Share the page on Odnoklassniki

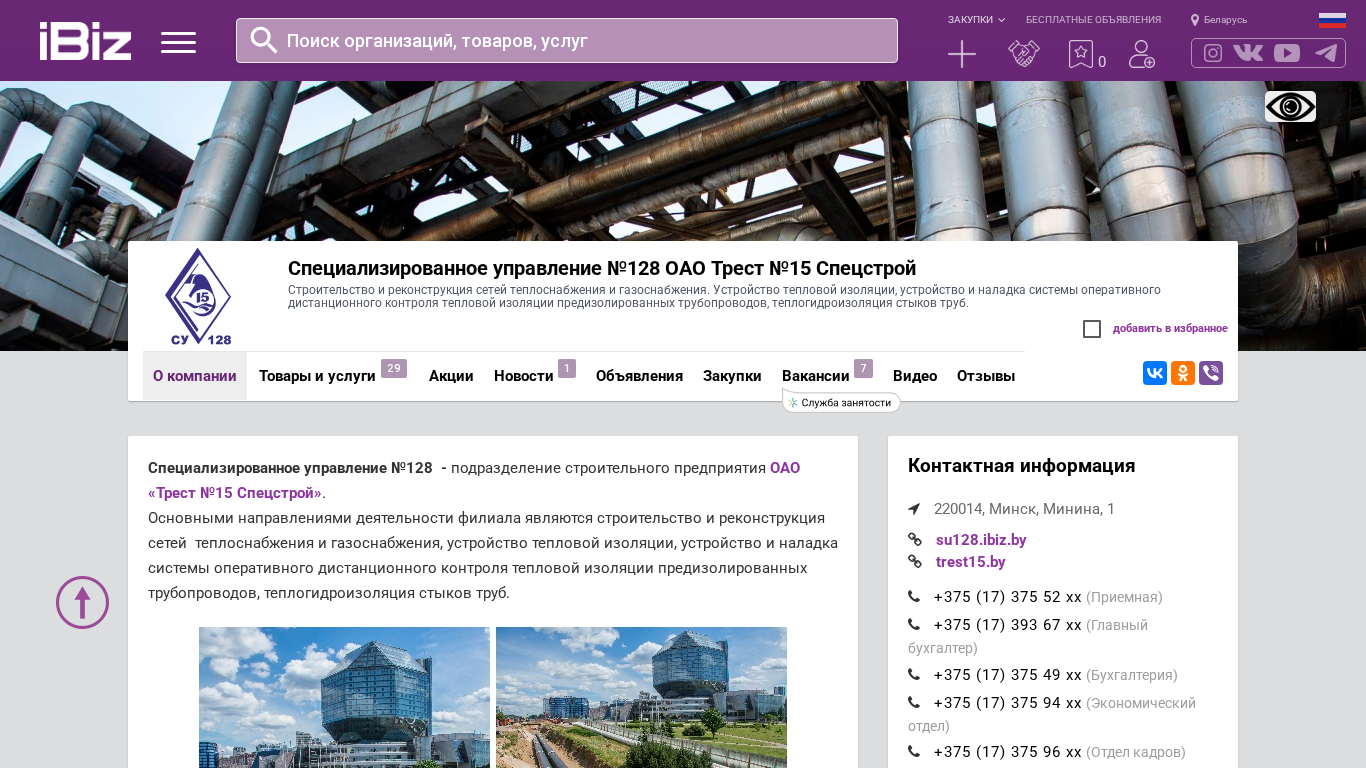[x=1183, y=373]
